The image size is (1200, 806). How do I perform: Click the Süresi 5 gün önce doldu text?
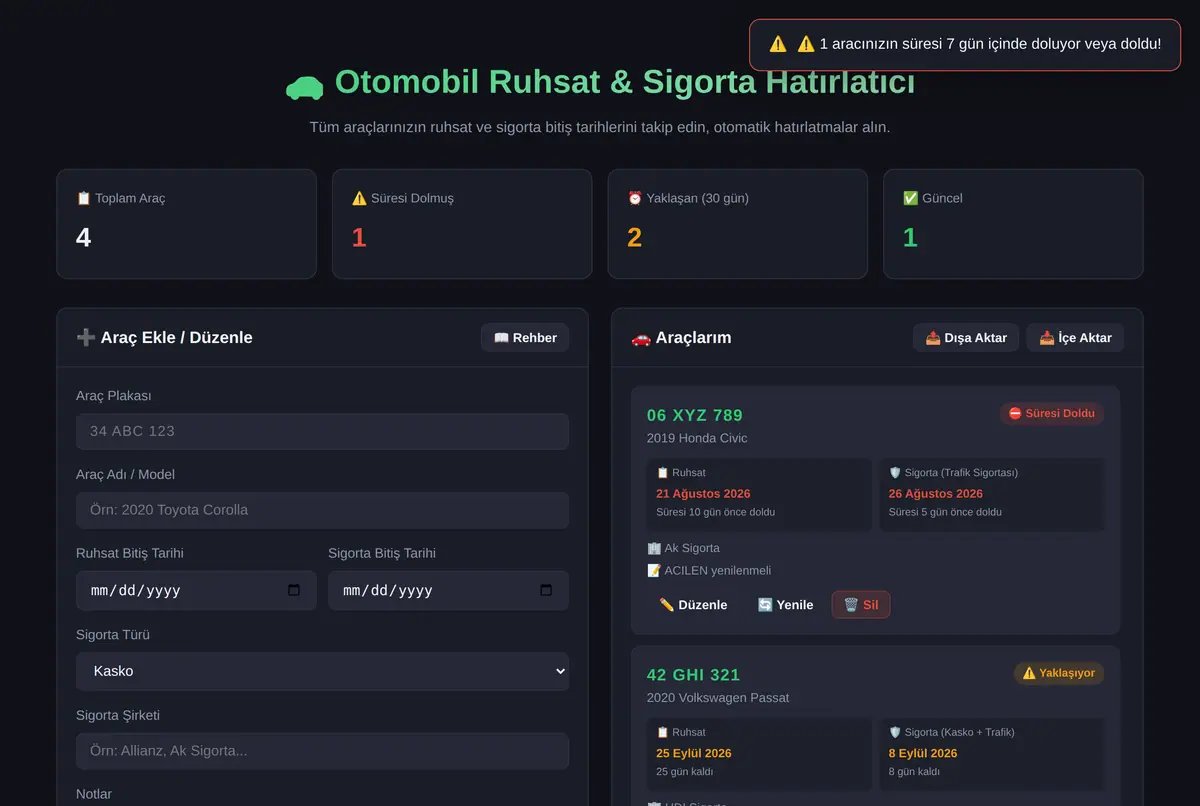[945, 512]
